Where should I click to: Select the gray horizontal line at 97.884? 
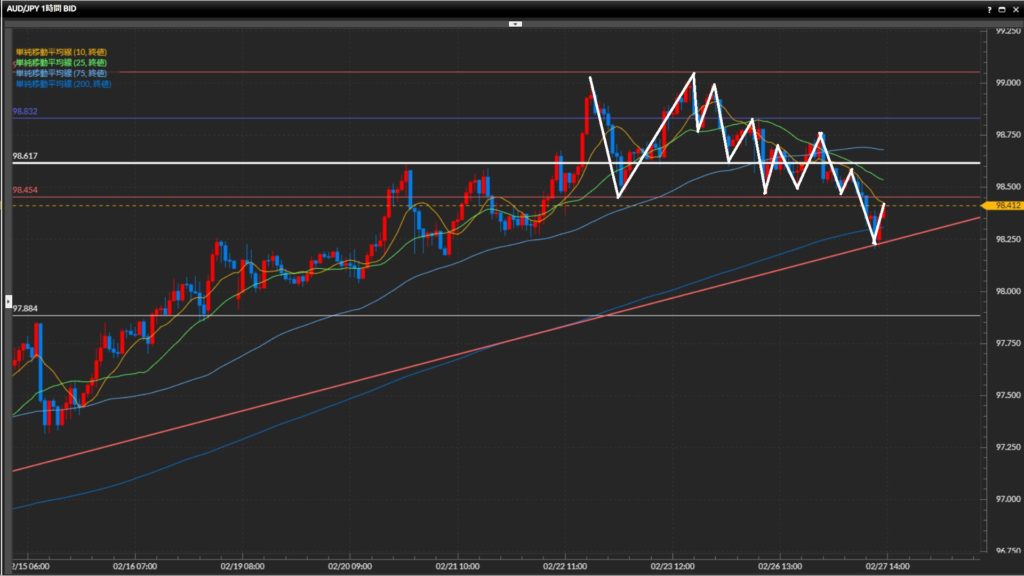tap(500, 315)
